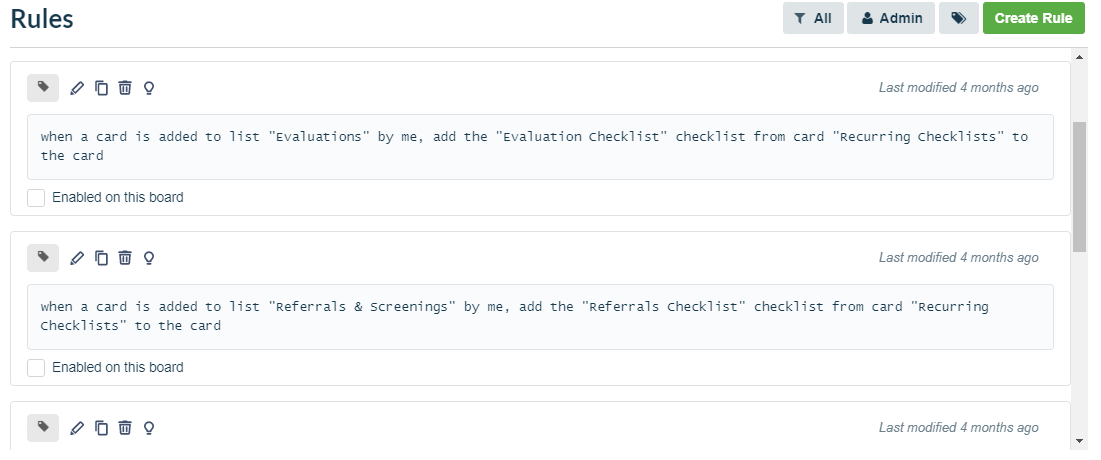Copy the Evaluations rule
The image size is (1101, 460).
[x=101, y=88]
